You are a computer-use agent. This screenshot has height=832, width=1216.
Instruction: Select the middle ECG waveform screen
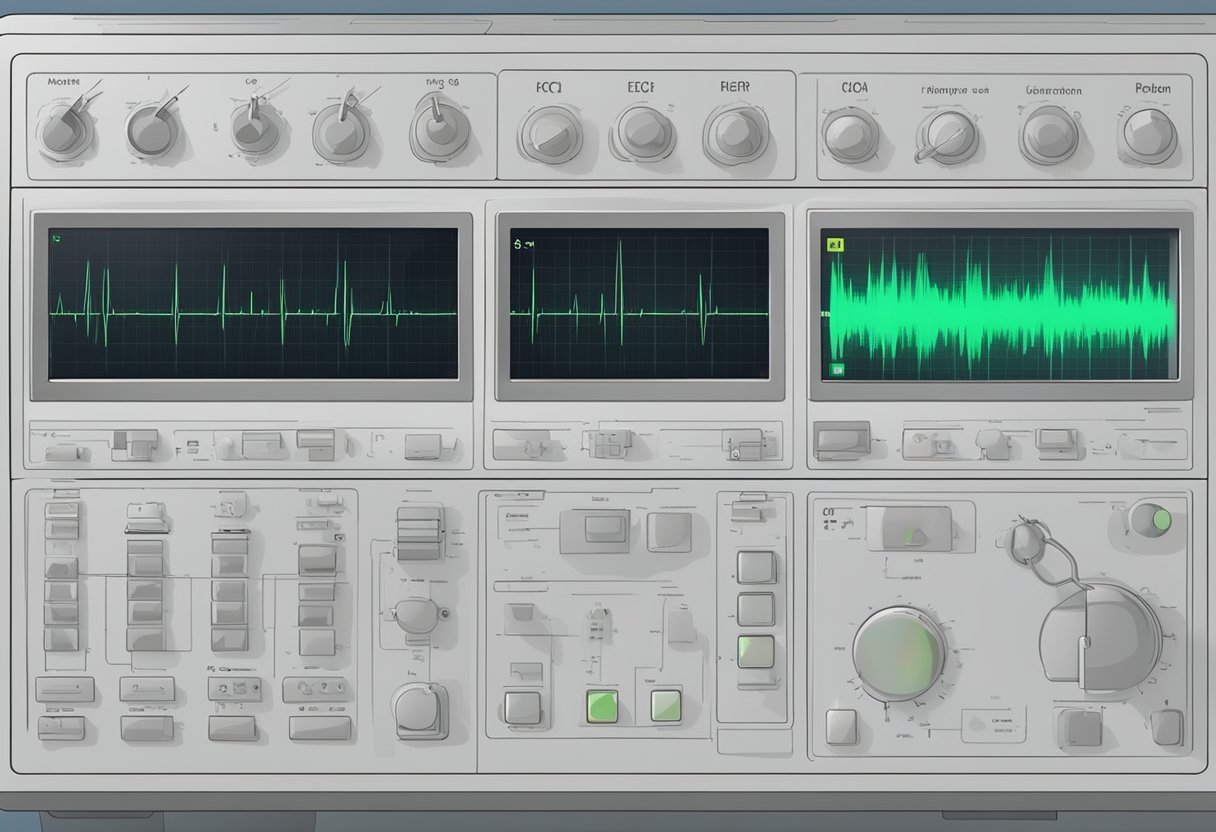[x=640, y=304]
